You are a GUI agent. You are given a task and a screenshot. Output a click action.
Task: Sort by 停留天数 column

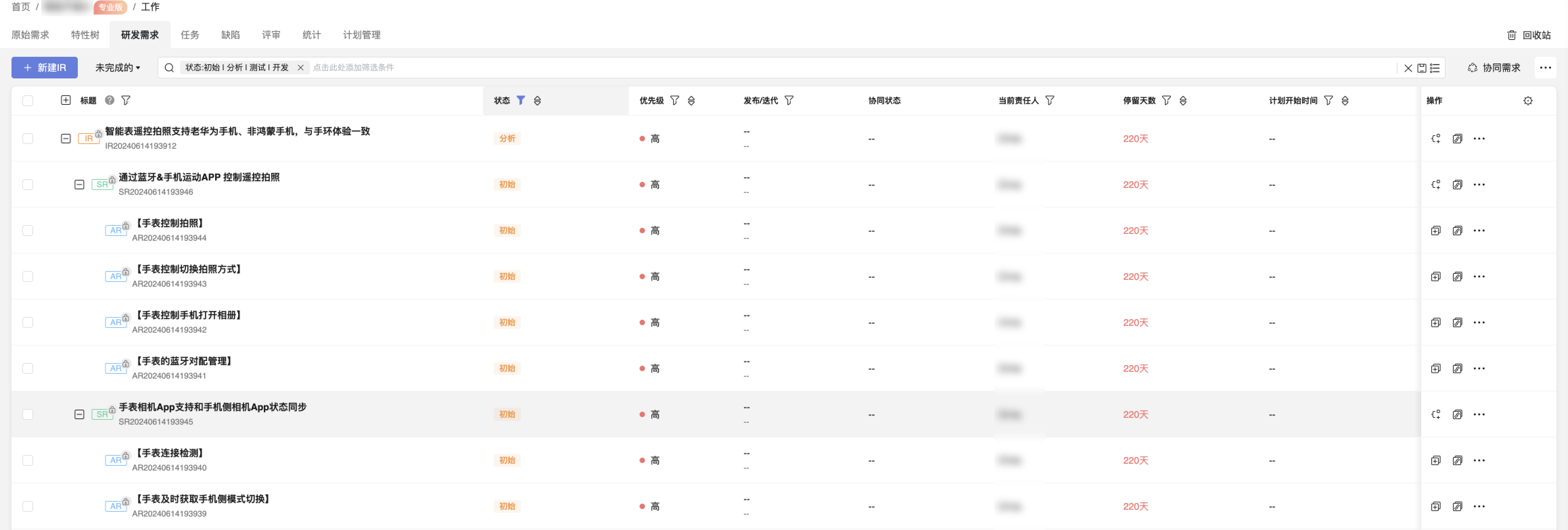[1183, 101]
